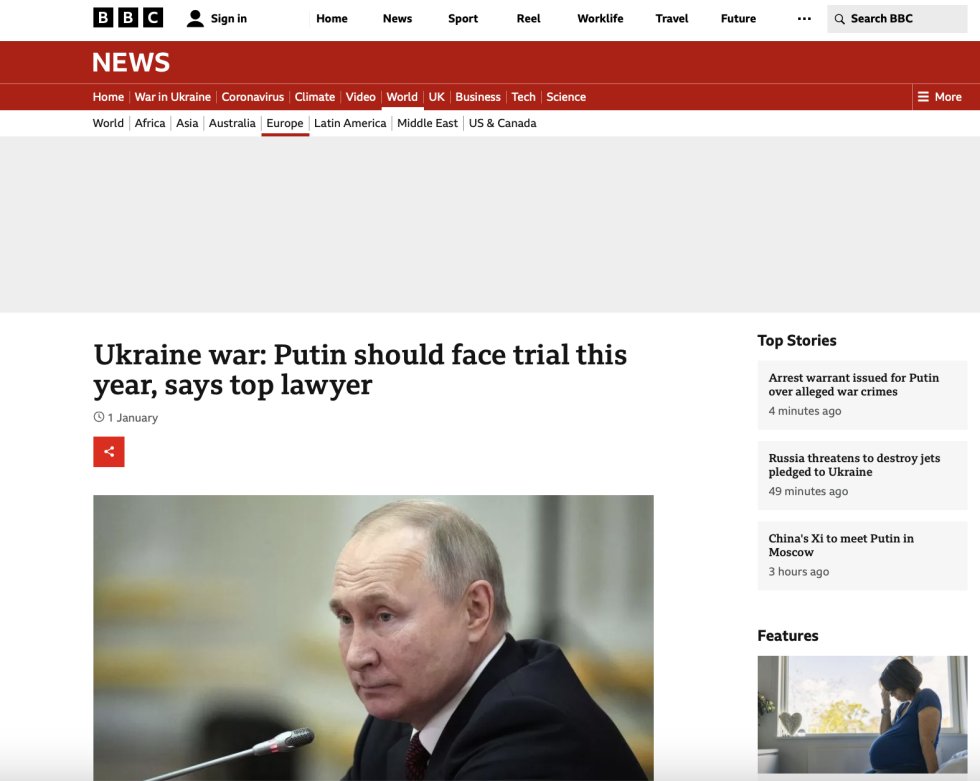980x781 pixels.
Task: Select the Europe sub-section
Action: coord(285,123)
